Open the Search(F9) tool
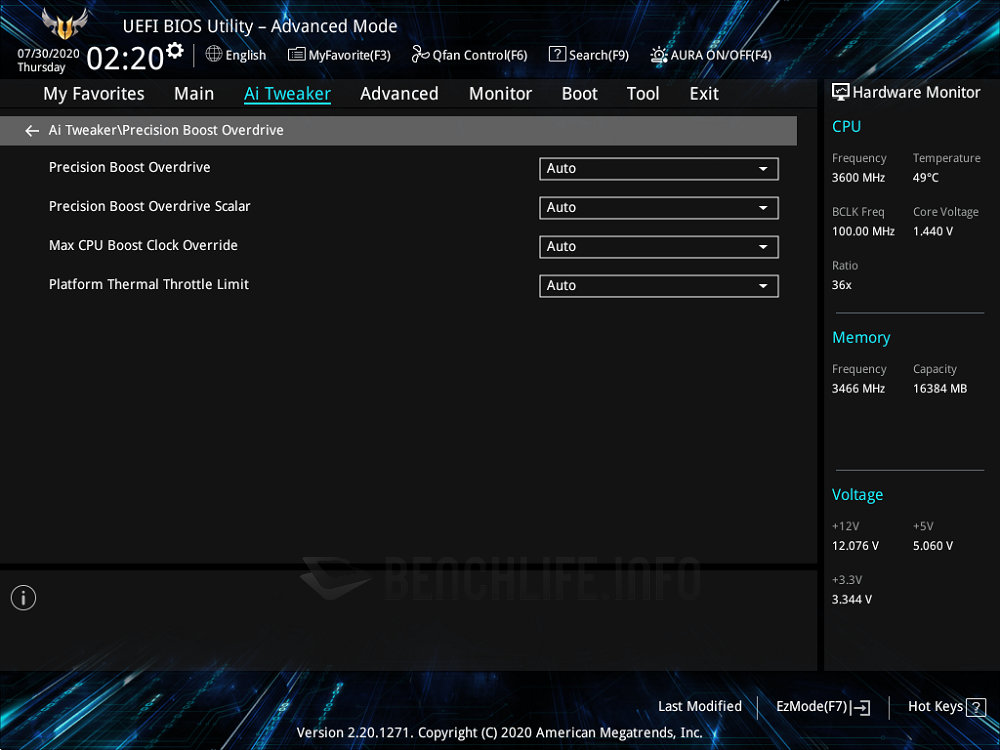The image size is (1000, 750). pos(588,55)
